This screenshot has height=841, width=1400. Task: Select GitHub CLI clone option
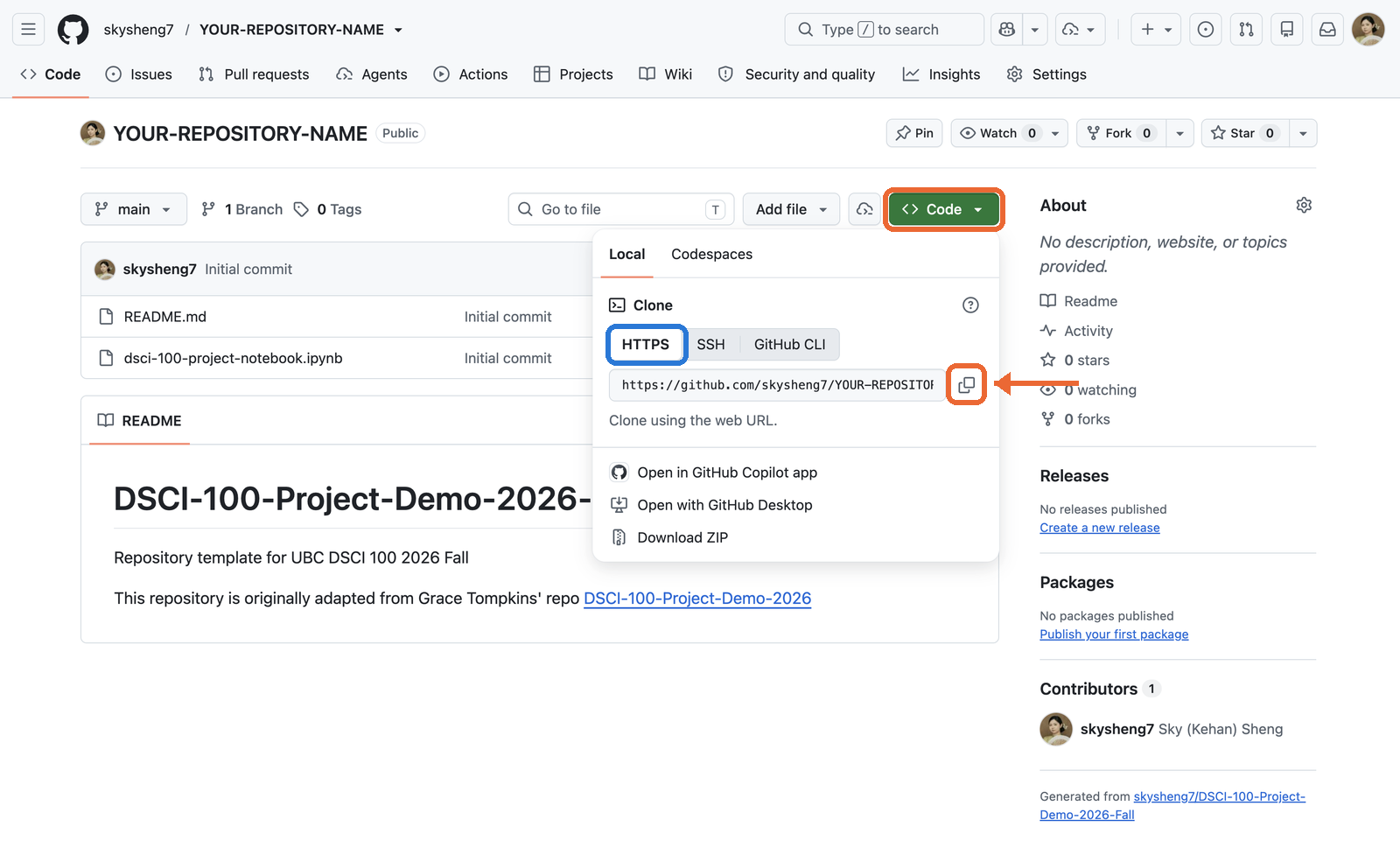(789, 345)
